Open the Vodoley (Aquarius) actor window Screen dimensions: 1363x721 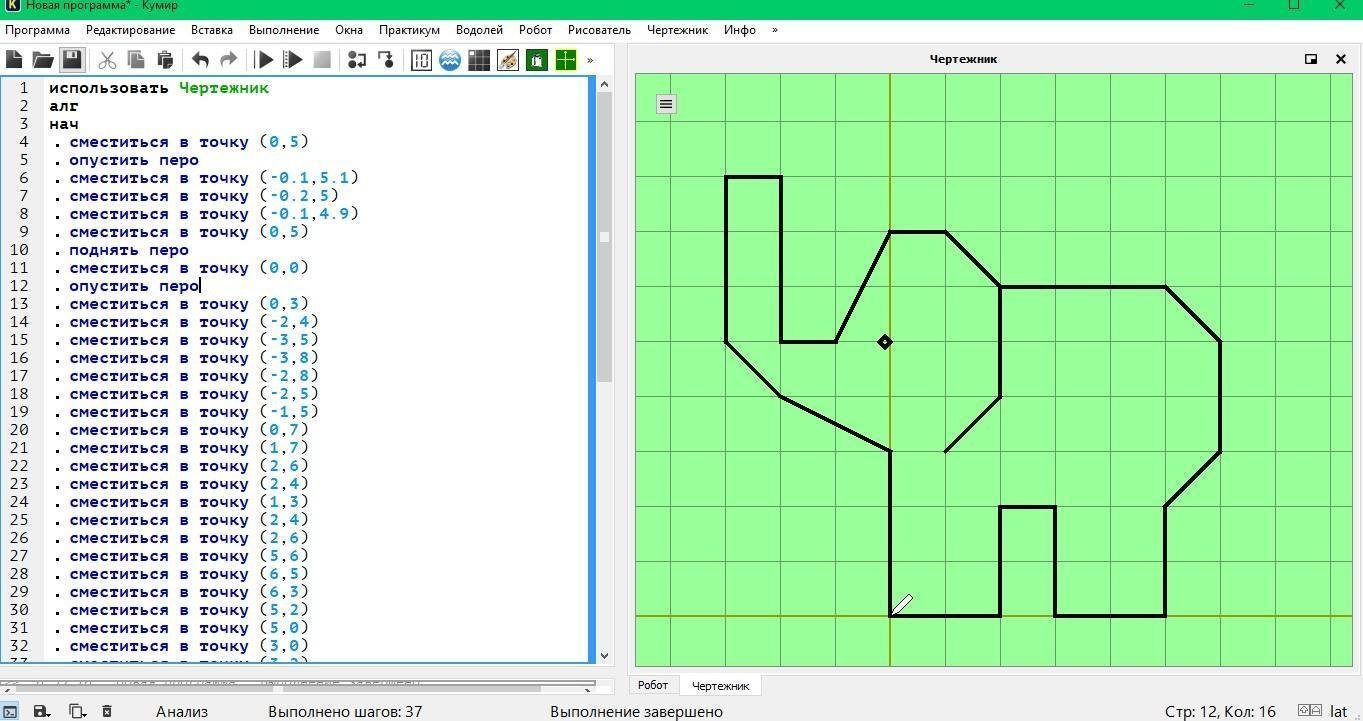click(450, 60)
